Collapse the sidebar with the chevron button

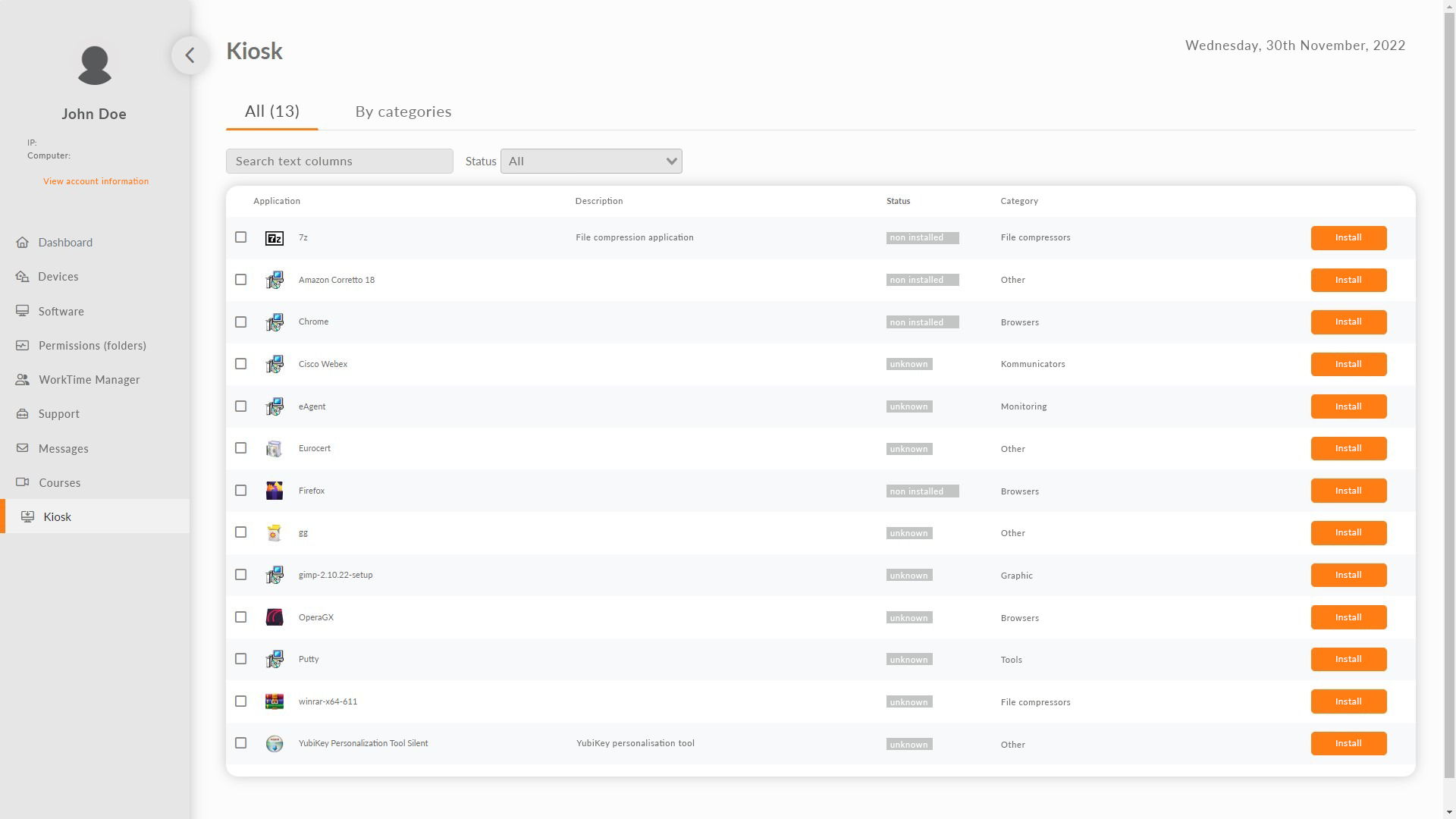pyautogui.click(x=190, y=55)
